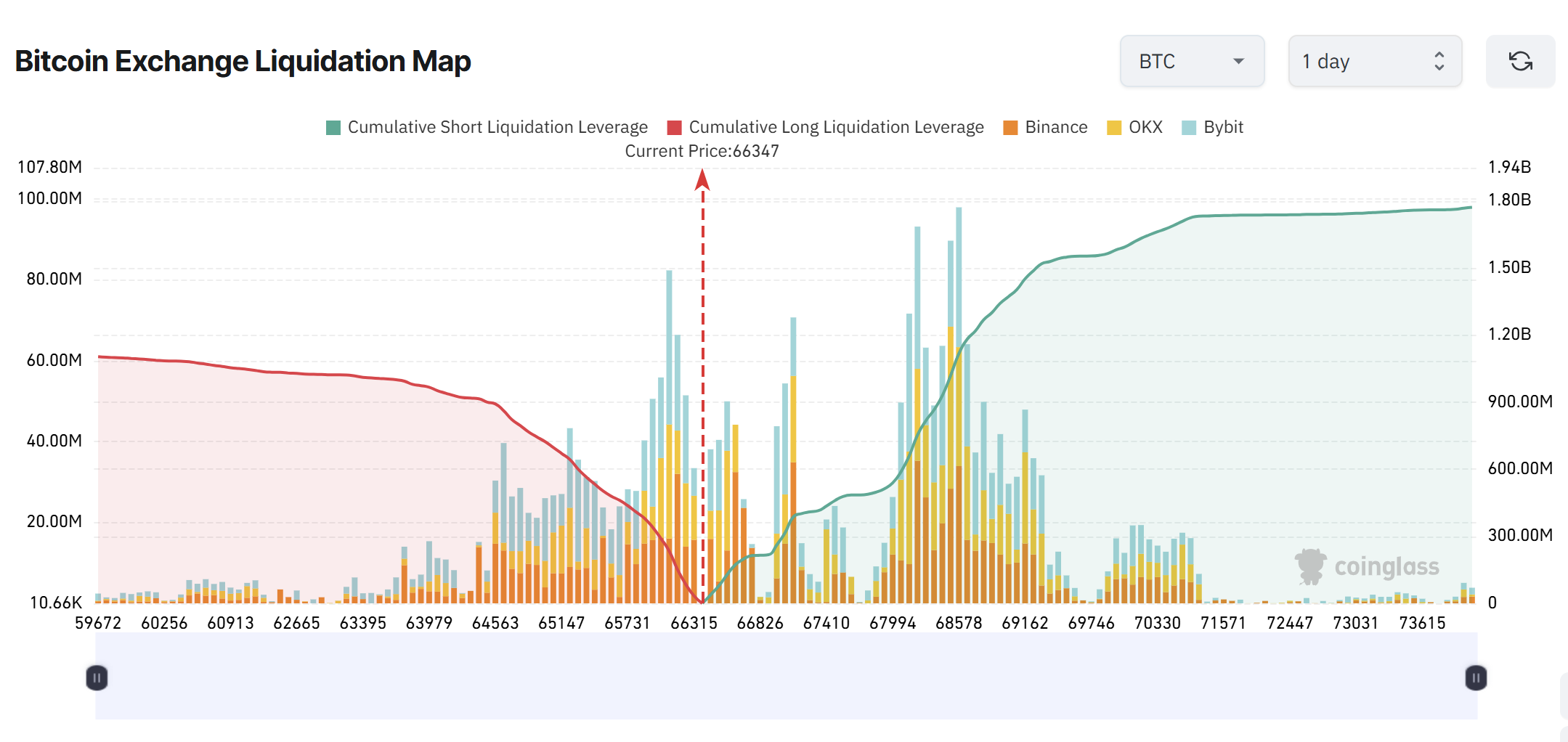
Task: Click the left pause handle below the chart
Action: (97, 677)
